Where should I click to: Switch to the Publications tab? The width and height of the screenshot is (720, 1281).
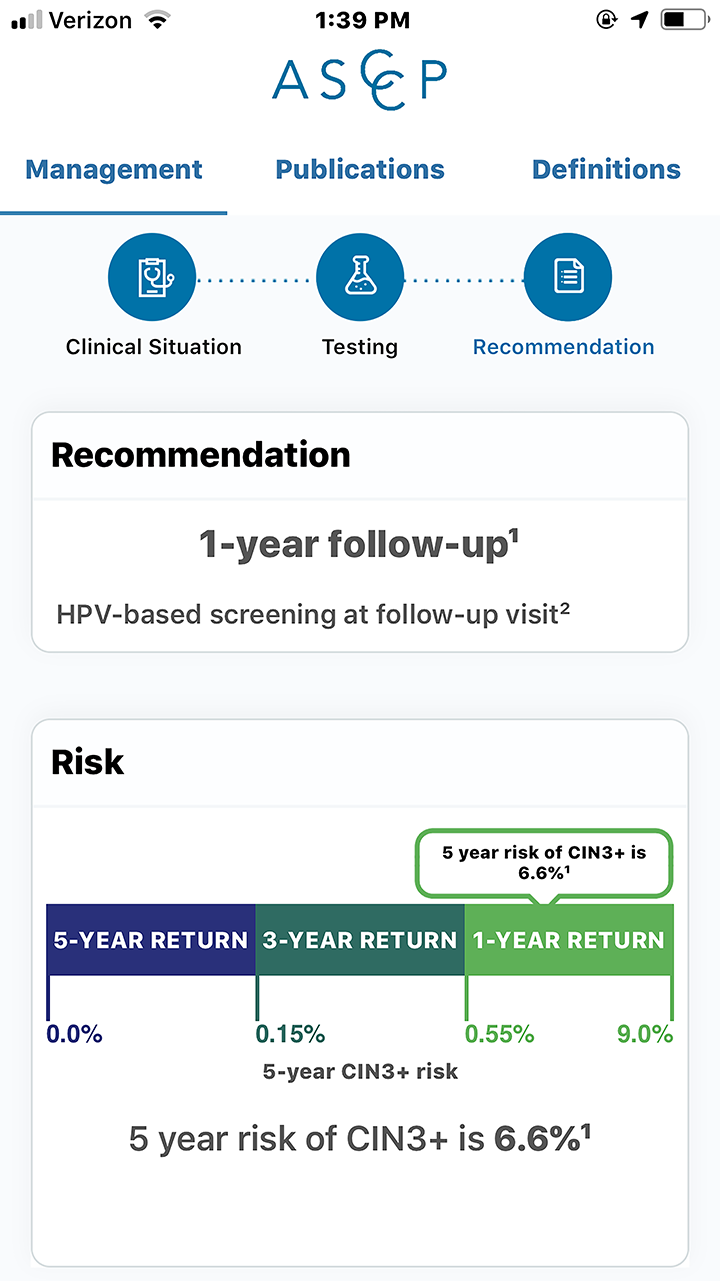coord(360,169)
